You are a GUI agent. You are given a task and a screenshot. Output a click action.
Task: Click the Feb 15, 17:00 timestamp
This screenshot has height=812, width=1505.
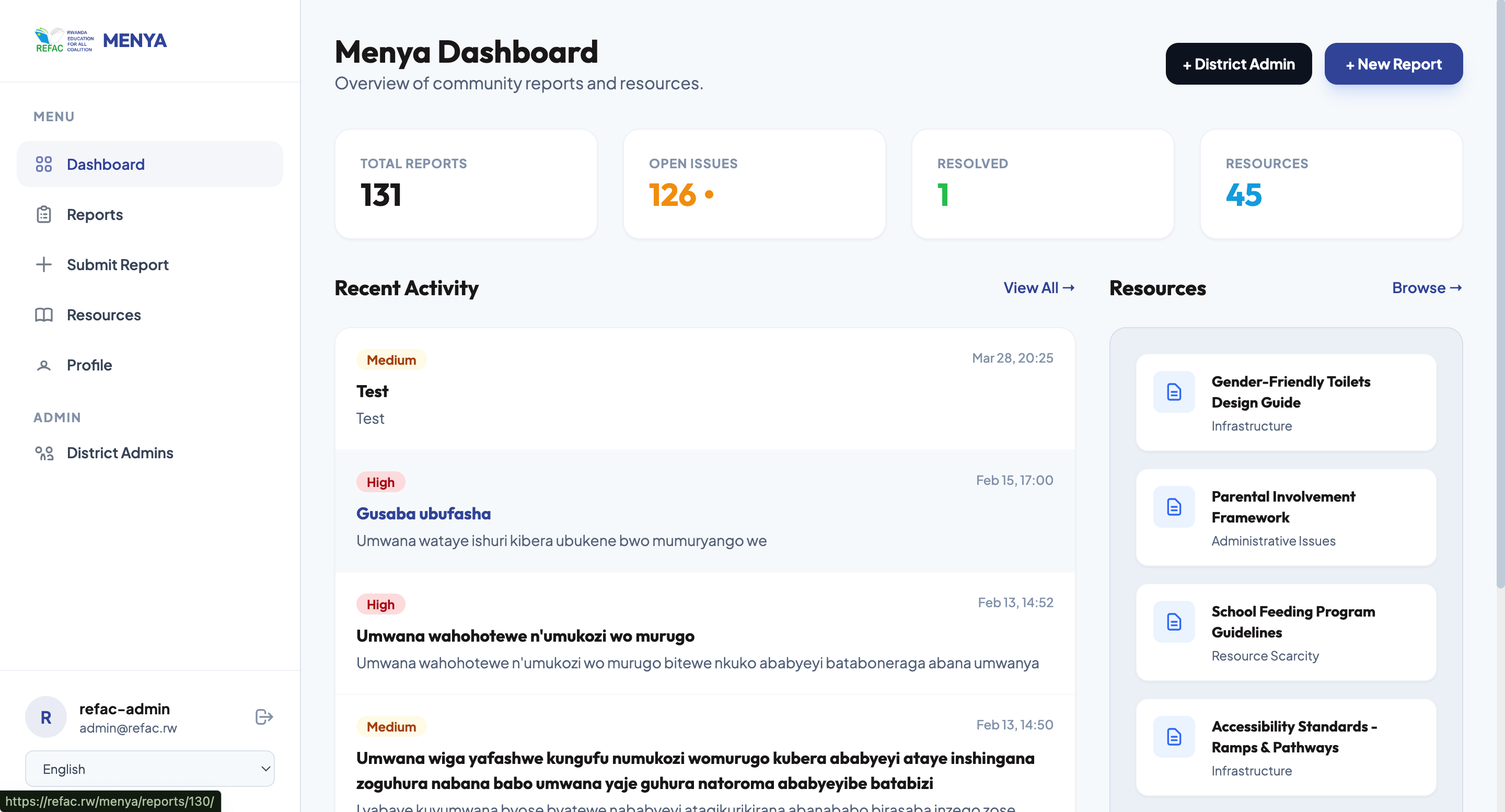point(1014,480)
